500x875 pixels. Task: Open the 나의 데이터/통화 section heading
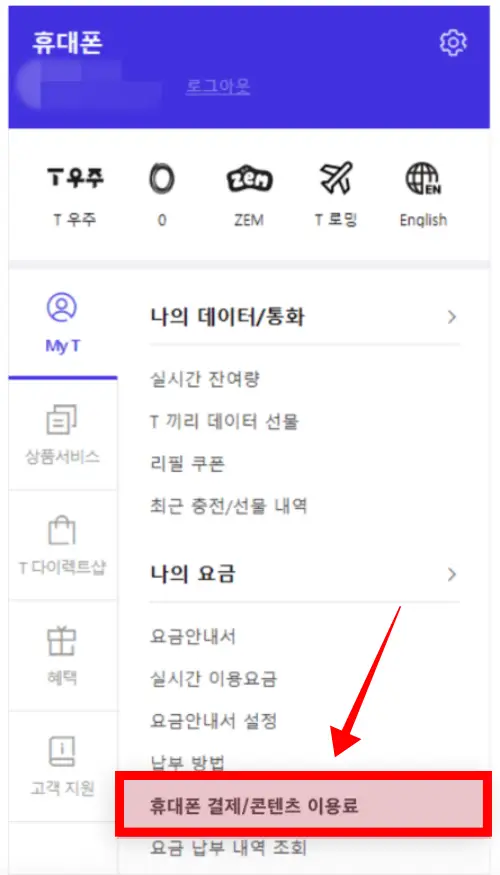pyautogui.click(x=228, y=318)
